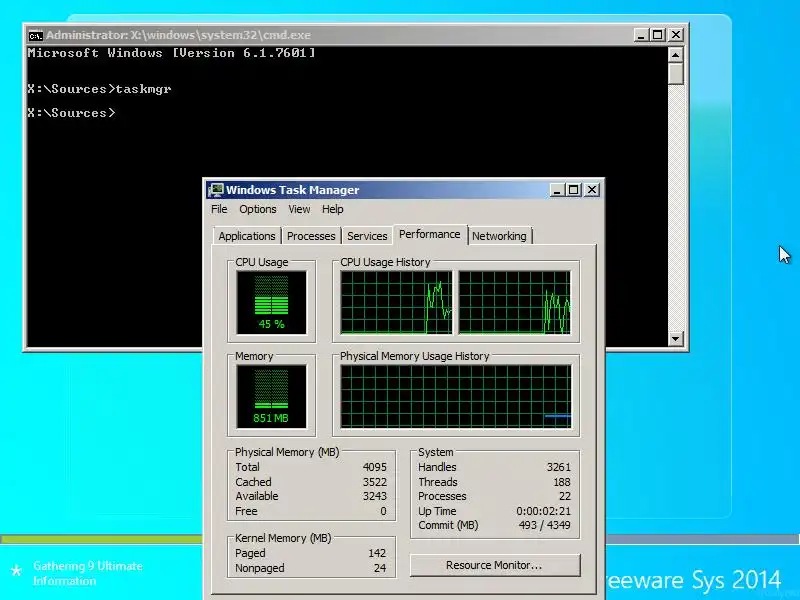Click the cmd window scrollbar thumb
The width and height of the screenshot is (800, 600).
[x=676, y=73]
